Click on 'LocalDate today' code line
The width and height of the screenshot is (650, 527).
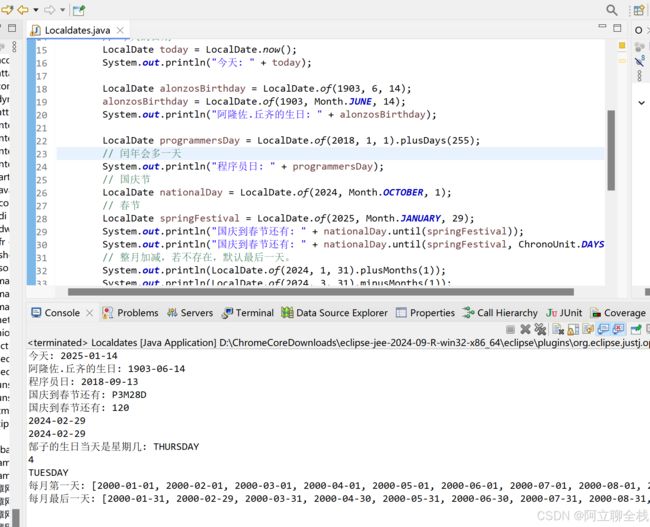[199, 50]
